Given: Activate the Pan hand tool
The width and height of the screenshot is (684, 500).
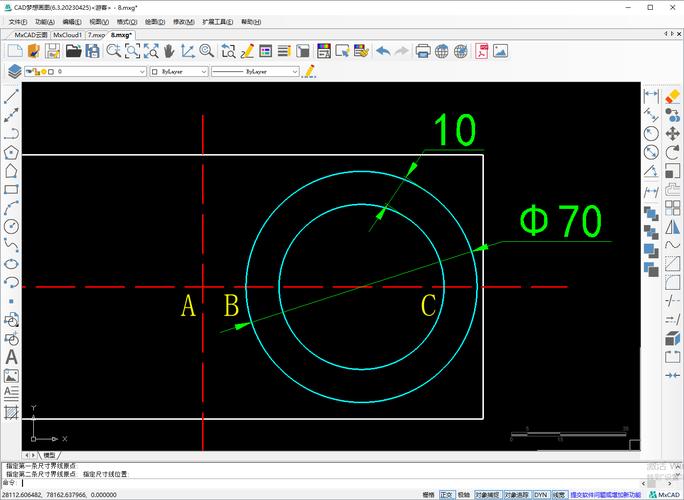Looking at the screenshot, I should point(169,51).
